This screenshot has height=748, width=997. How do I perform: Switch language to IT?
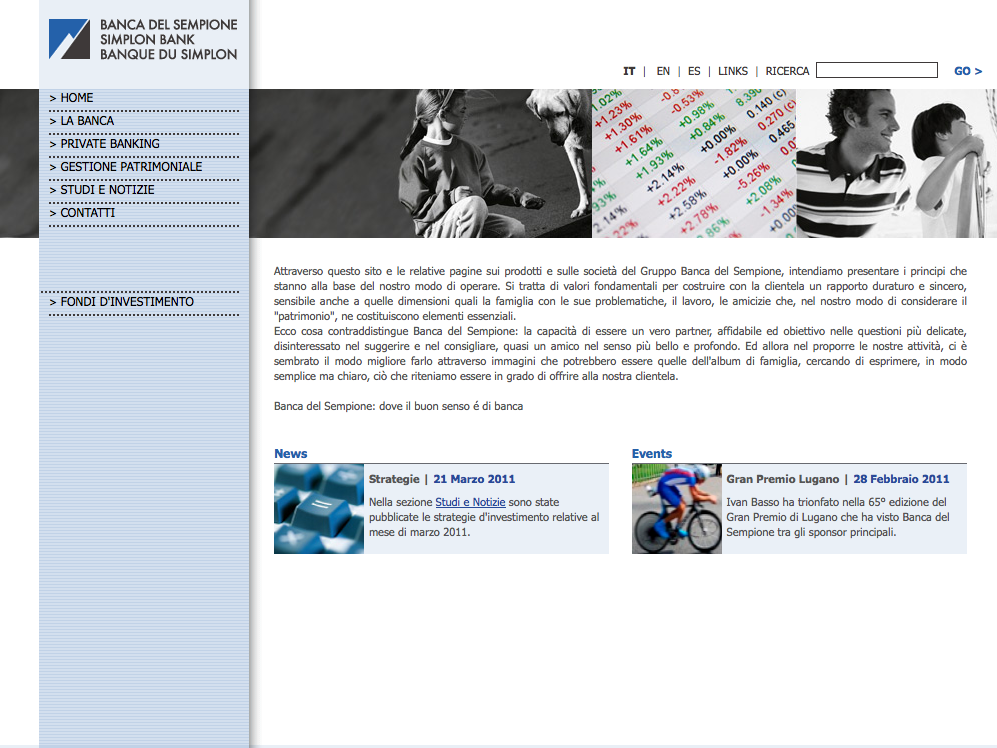pos(629,71)
